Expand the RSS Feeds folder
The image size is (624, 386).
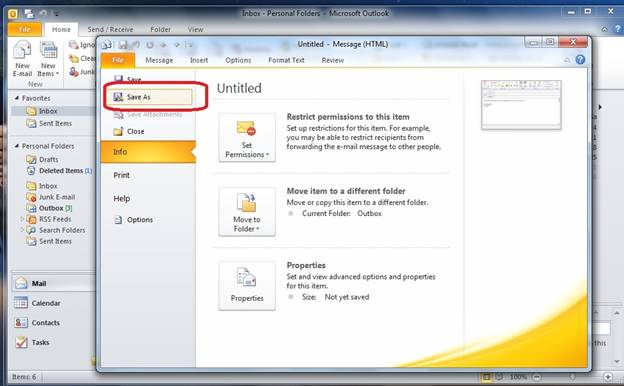(21, 219)
